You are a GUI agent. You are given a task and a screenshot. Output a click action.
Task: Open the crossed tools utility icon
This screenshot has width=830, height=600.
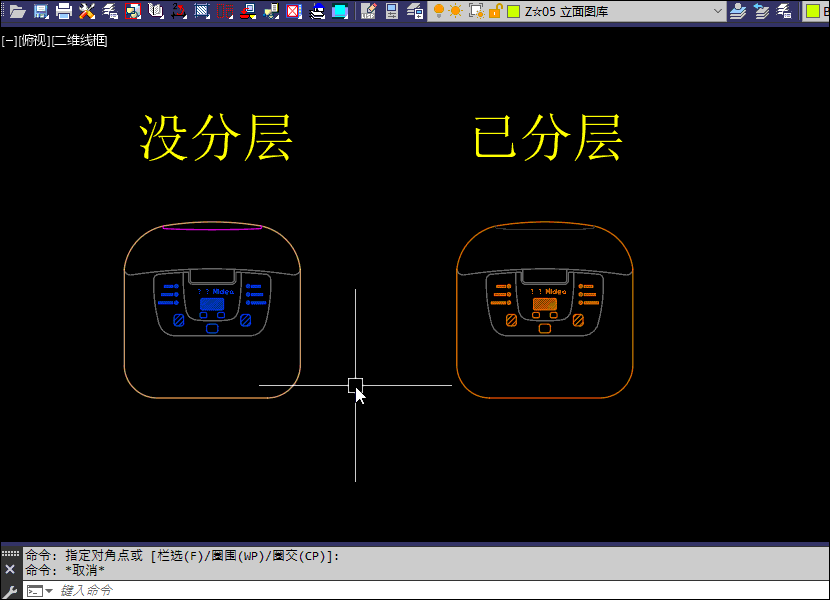click(87, 11)
